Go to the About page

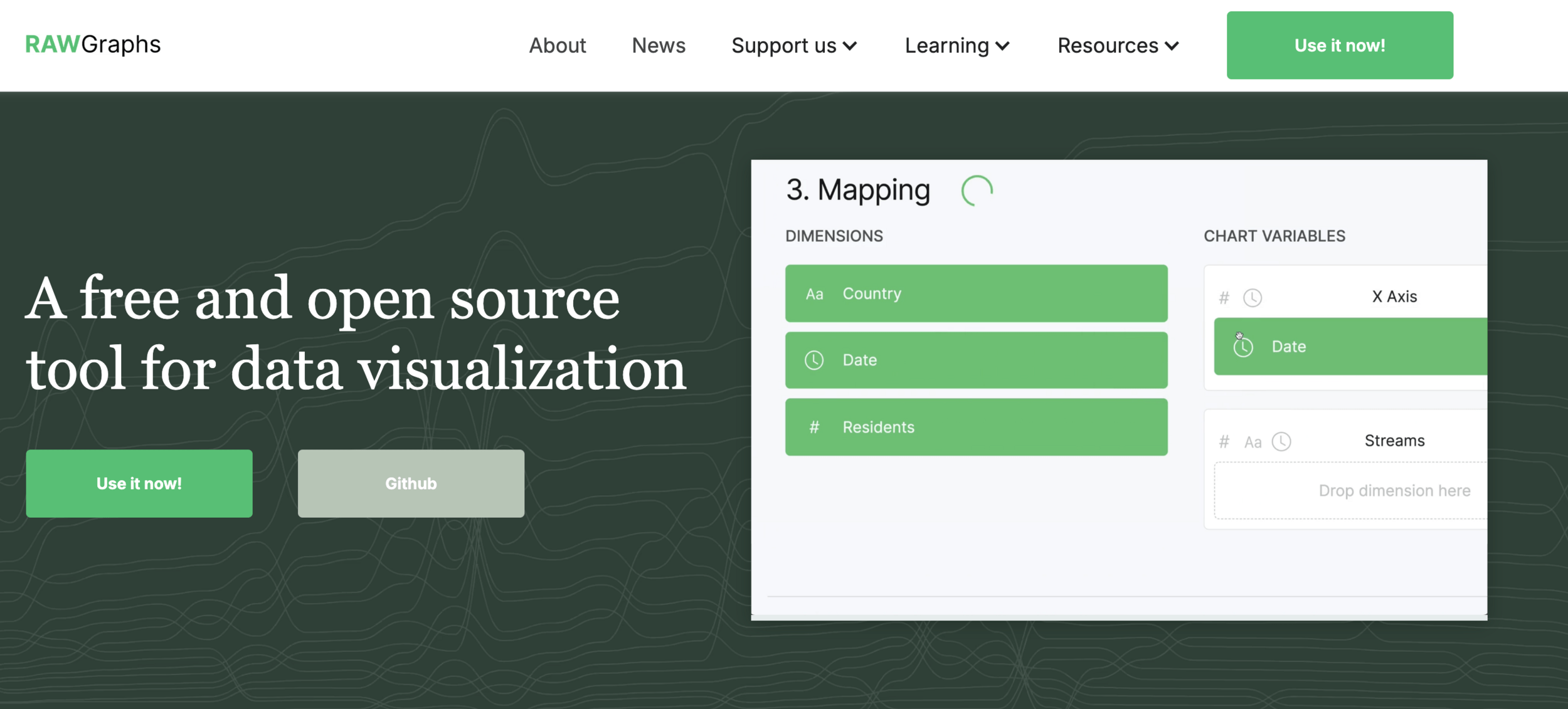pos(557,46)
